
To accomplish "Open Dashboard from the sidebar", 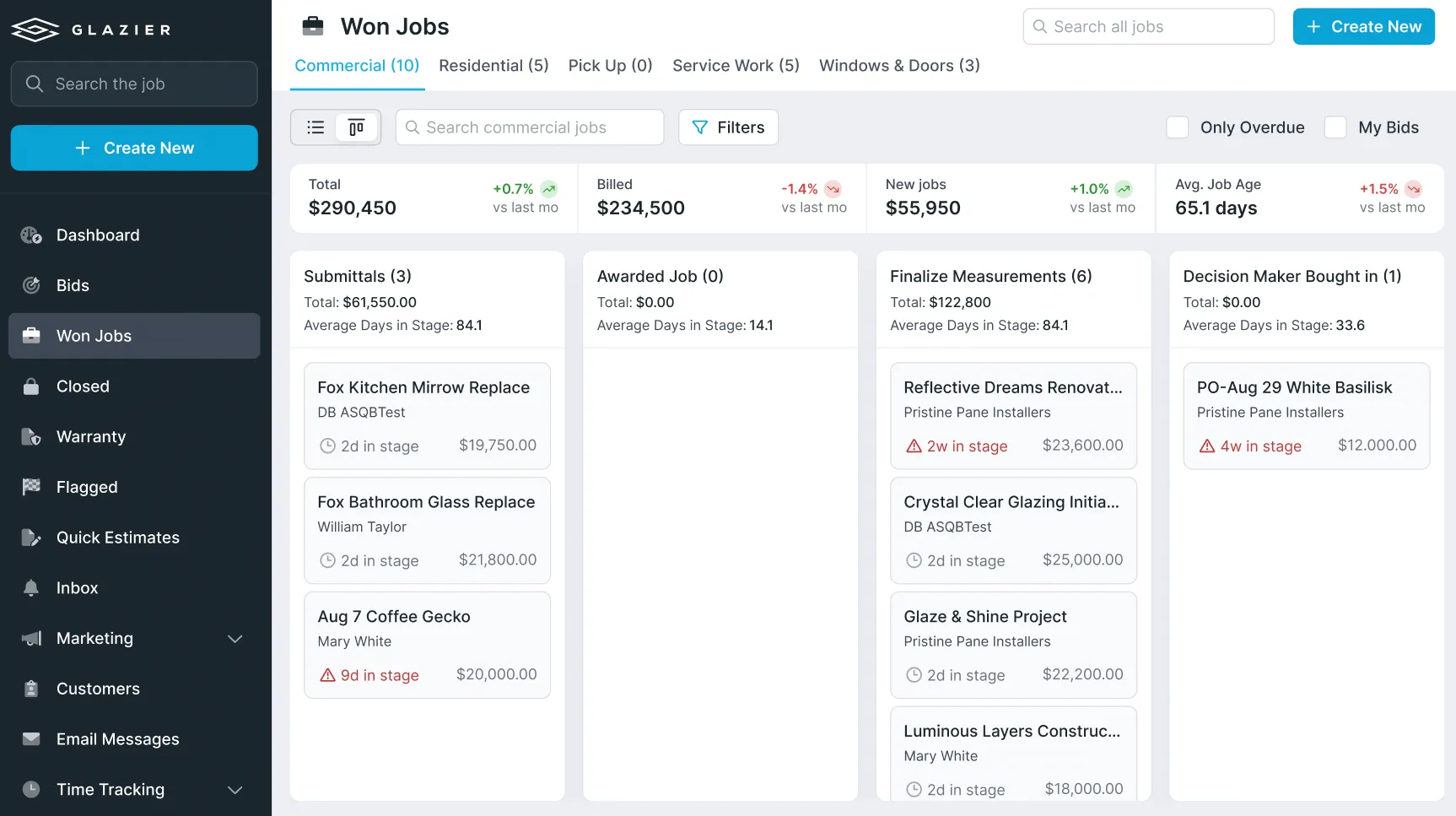I will (134, 235).
